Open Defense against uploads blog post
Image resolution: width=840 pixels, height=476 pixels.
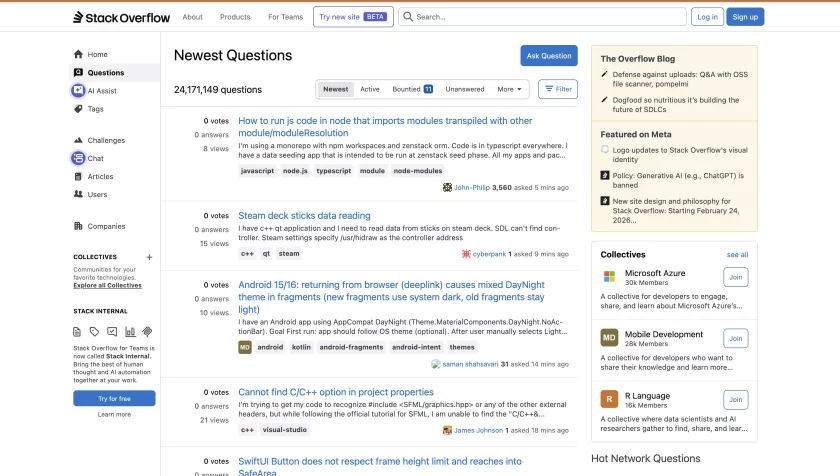click(680, 79)
